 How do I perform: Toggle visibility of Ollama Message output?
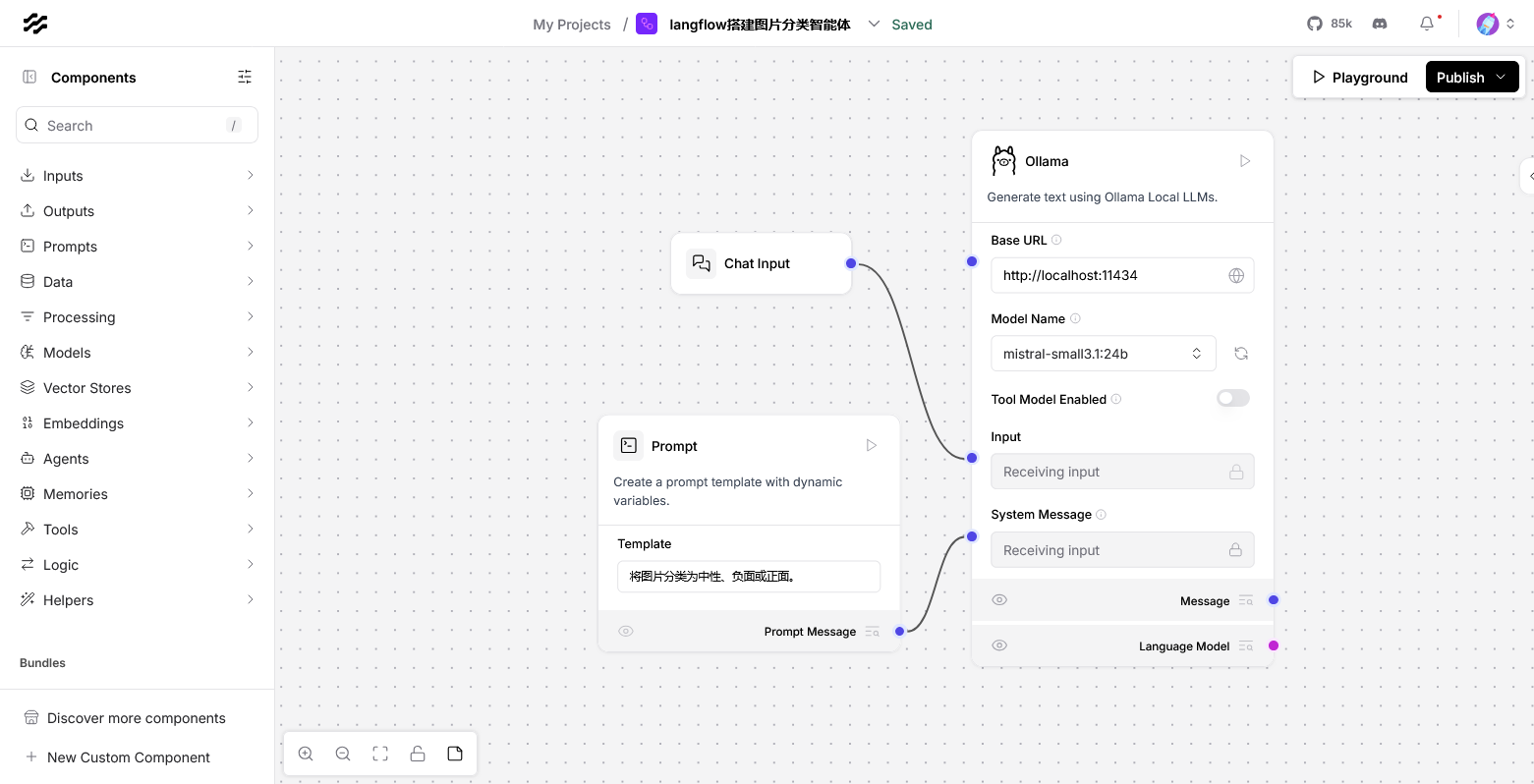click(x=999, y=599)
